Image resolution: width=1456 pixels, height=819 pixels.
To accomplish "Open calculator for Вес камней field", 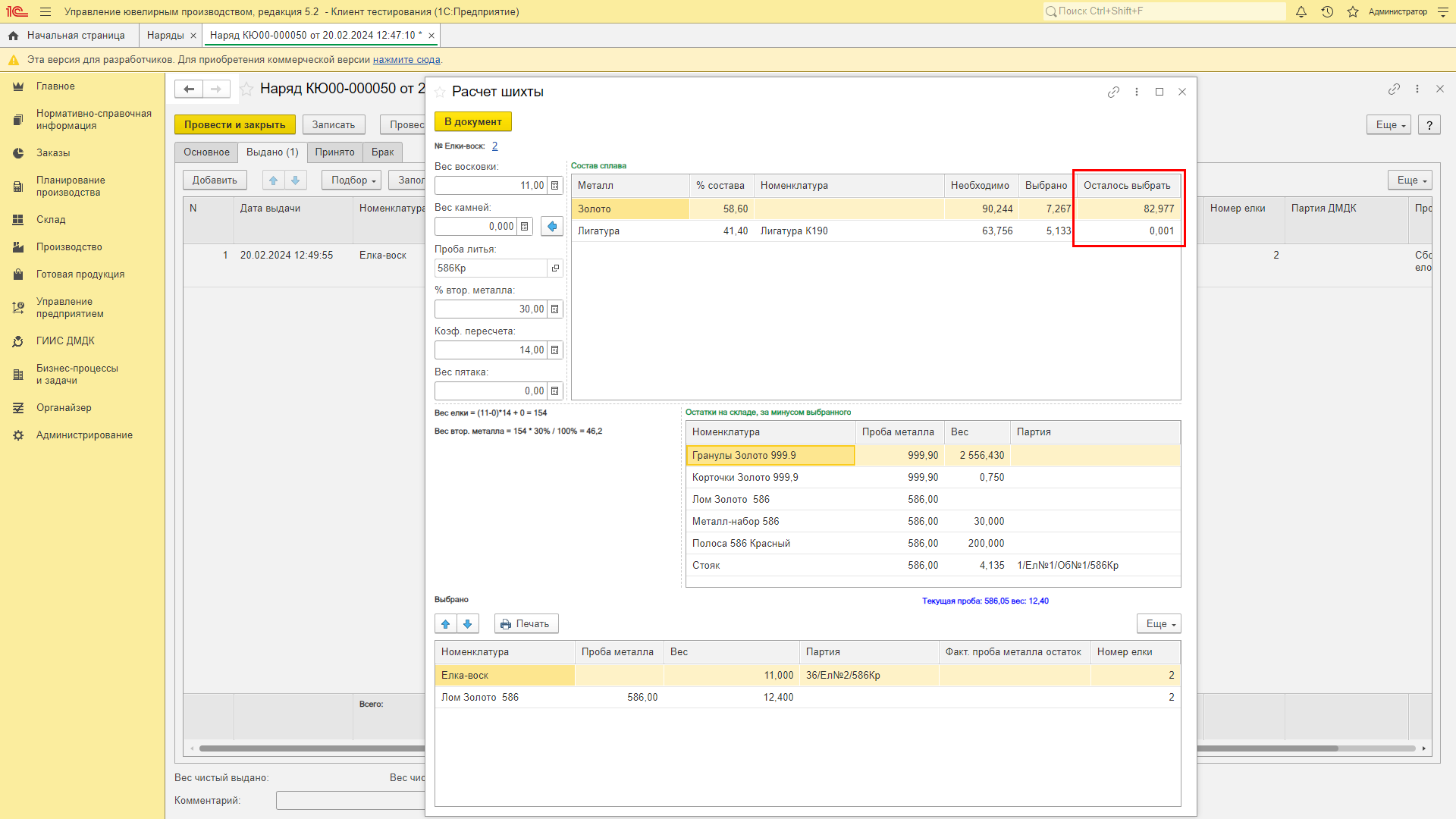I will coord(525,227).
